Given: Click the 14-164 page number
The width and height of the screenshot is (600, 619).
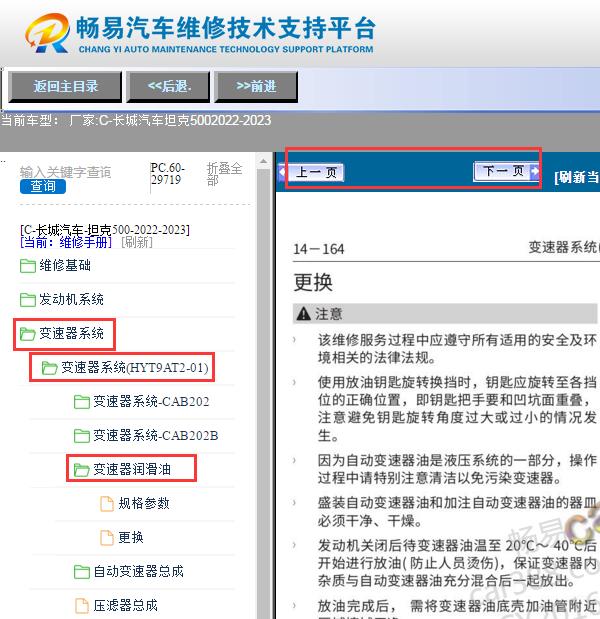Looking at the screenshot, I should pyautogui.click(x=319, y=249).
